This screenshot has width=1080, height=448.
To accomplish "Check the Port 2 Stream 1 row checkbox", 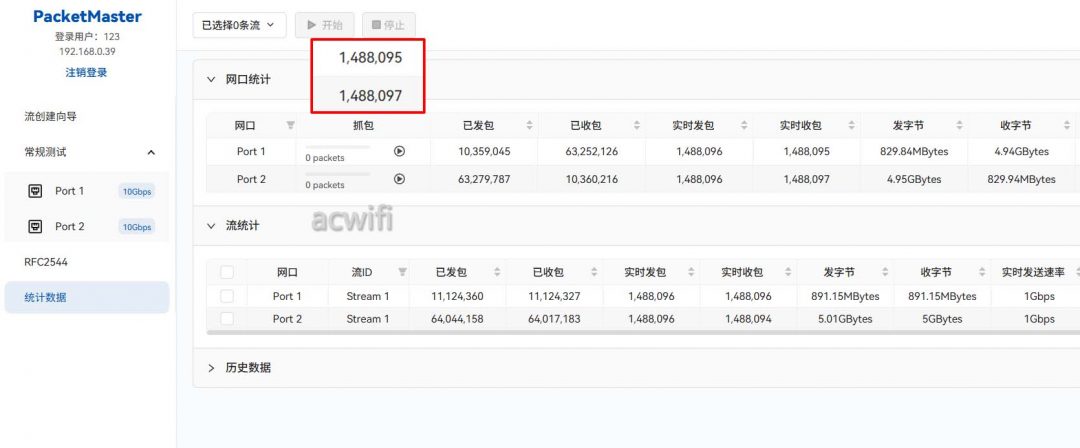I will point(227,319).
